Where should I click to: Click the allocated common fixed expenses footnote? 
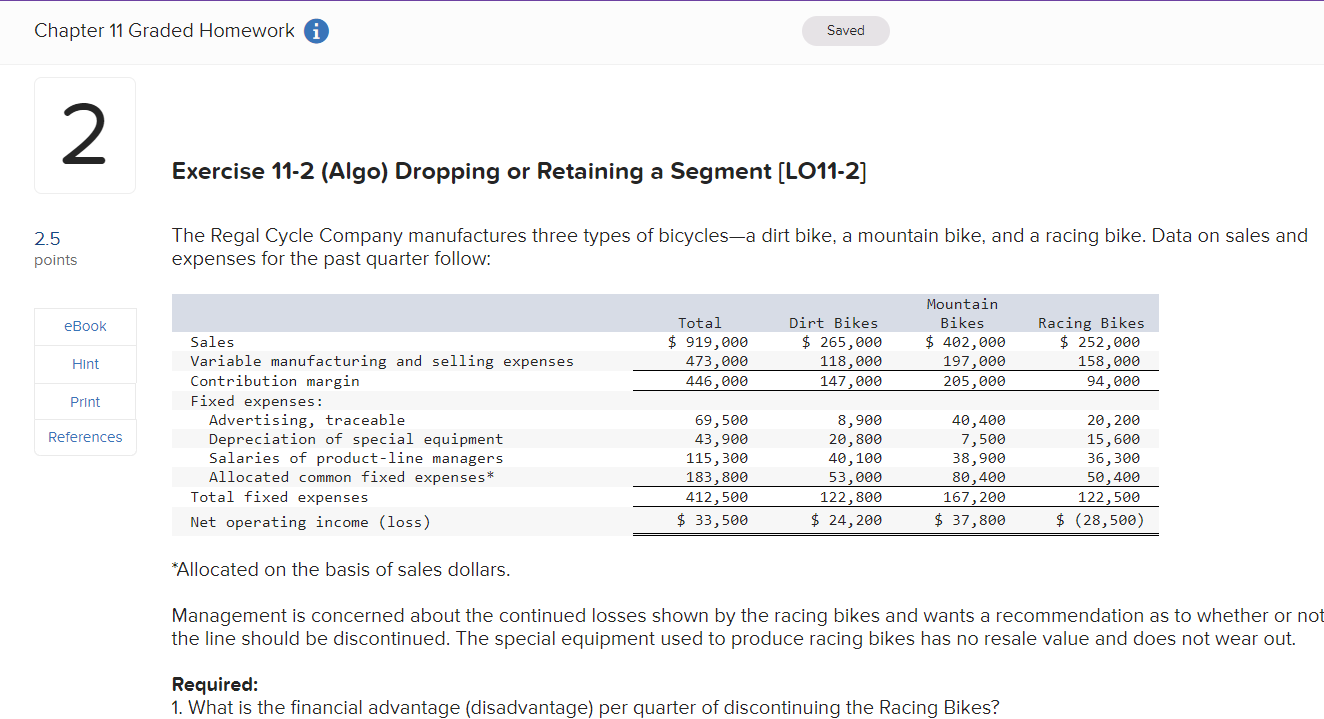pos(341,569)
